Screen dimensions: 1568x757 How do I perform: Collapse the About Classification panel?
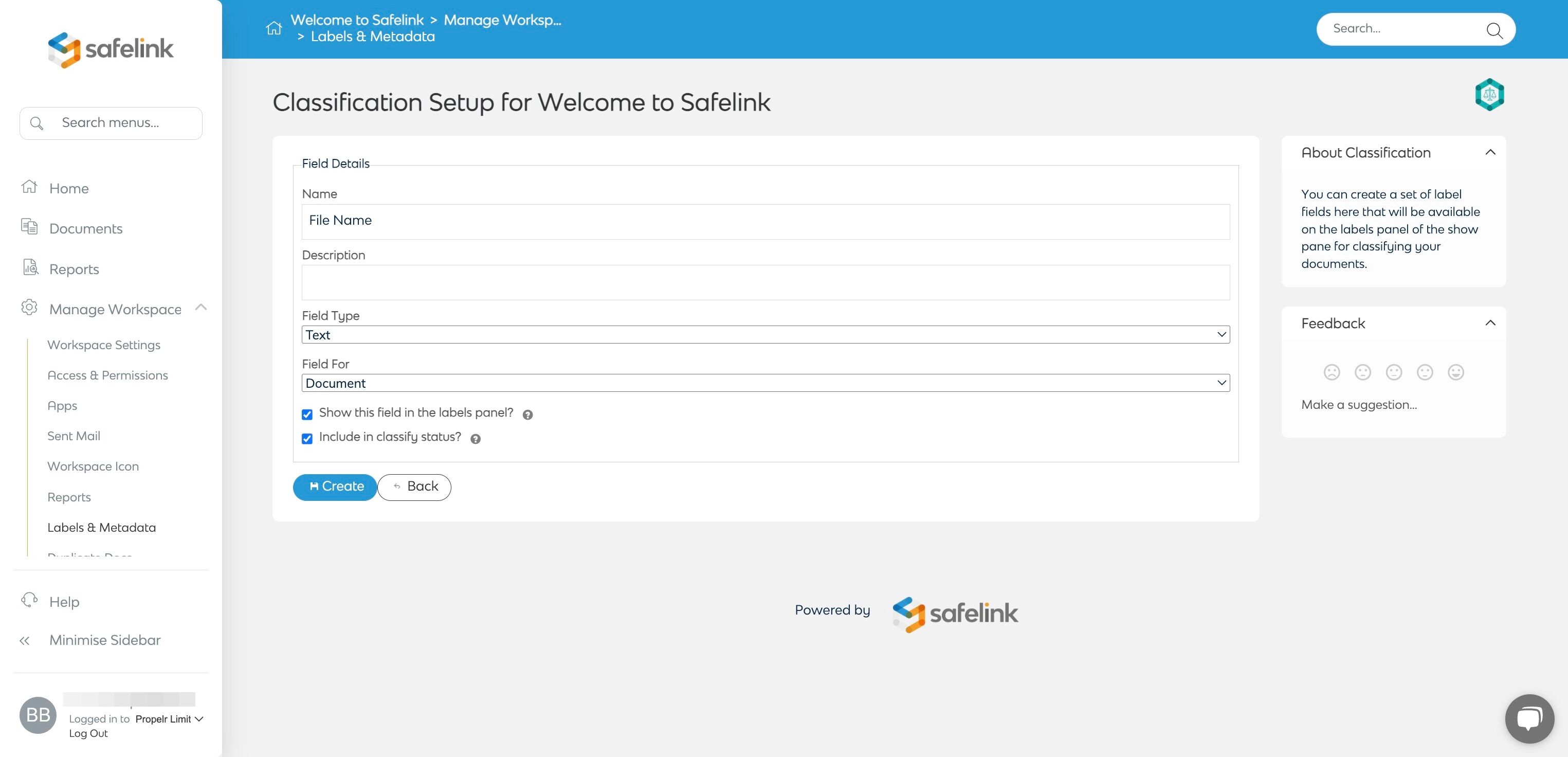[x=1489, y=152]
